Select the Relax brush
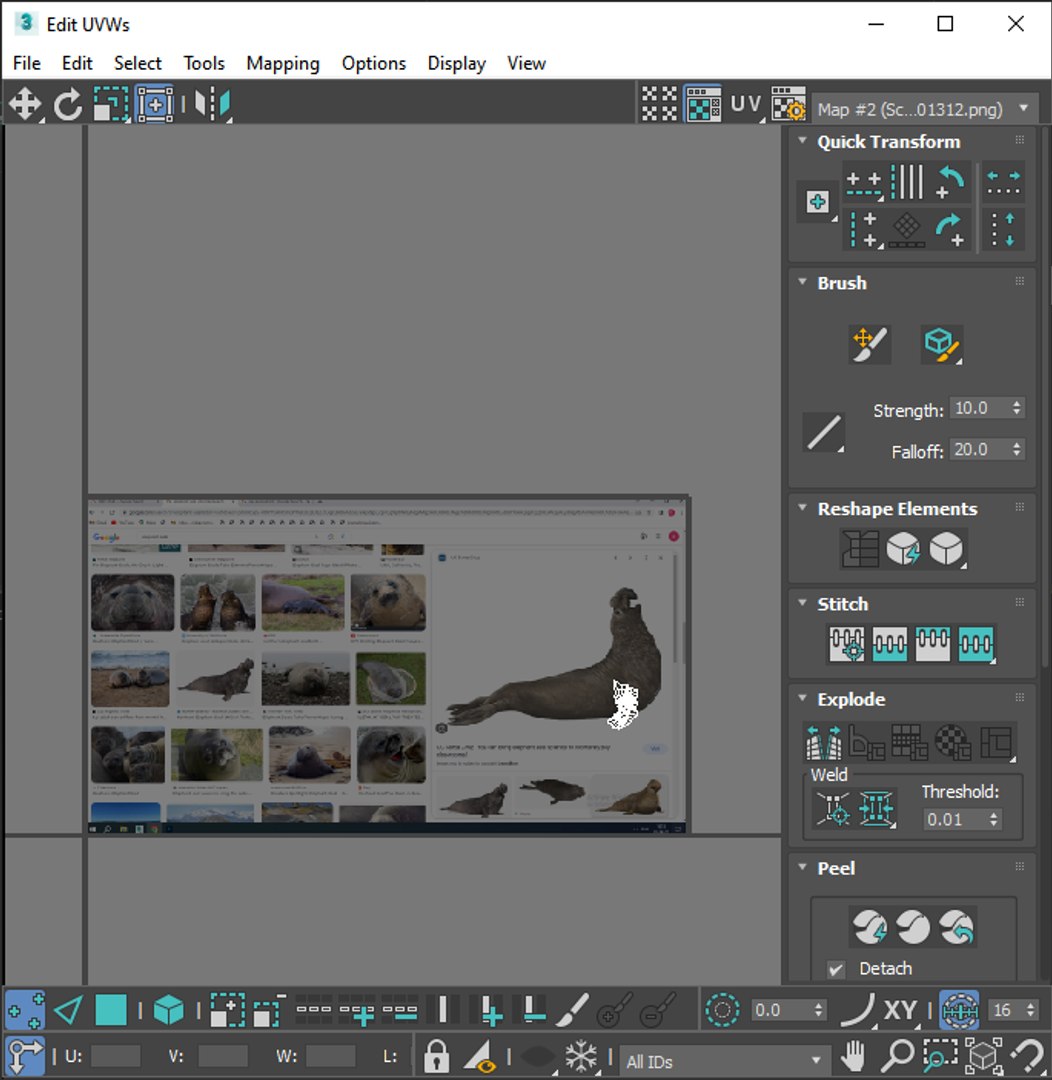The width and height of the screenshot is (1052, 1080). tap(942, 344)
